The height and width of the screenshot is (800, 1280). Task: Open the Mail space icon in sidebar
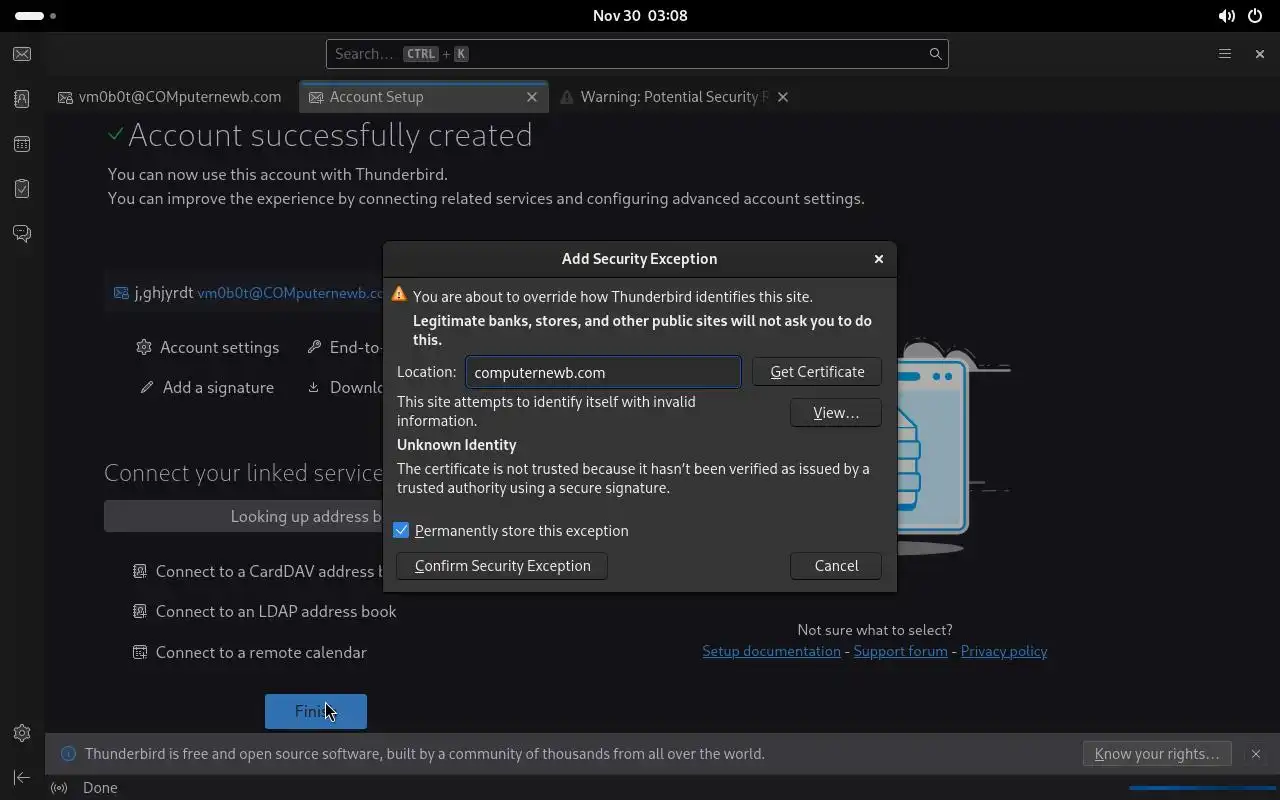[22, 54]
